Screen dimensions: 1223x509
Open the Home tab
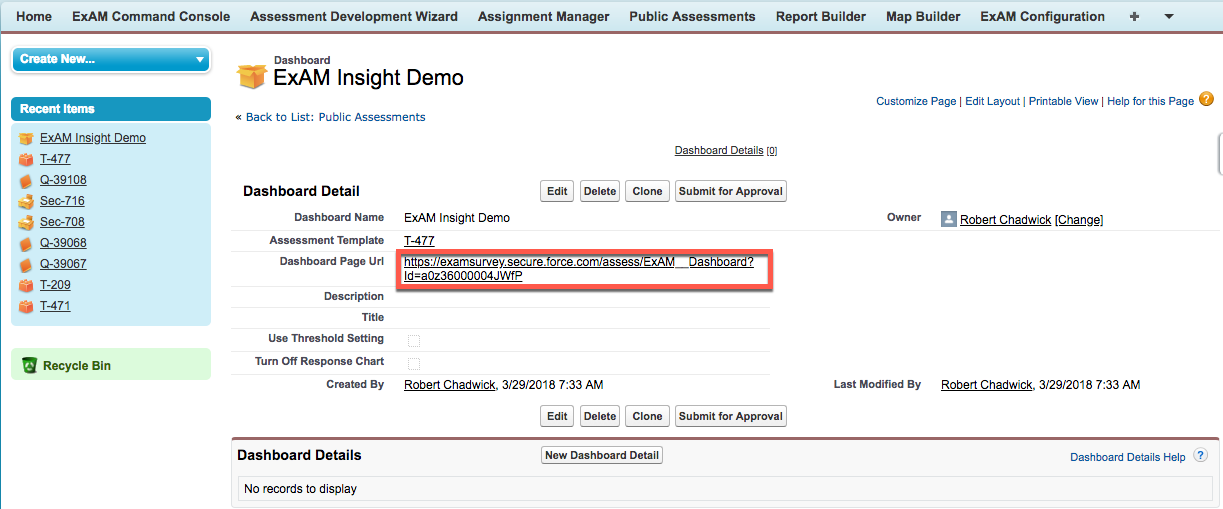[x=34, y=17]
